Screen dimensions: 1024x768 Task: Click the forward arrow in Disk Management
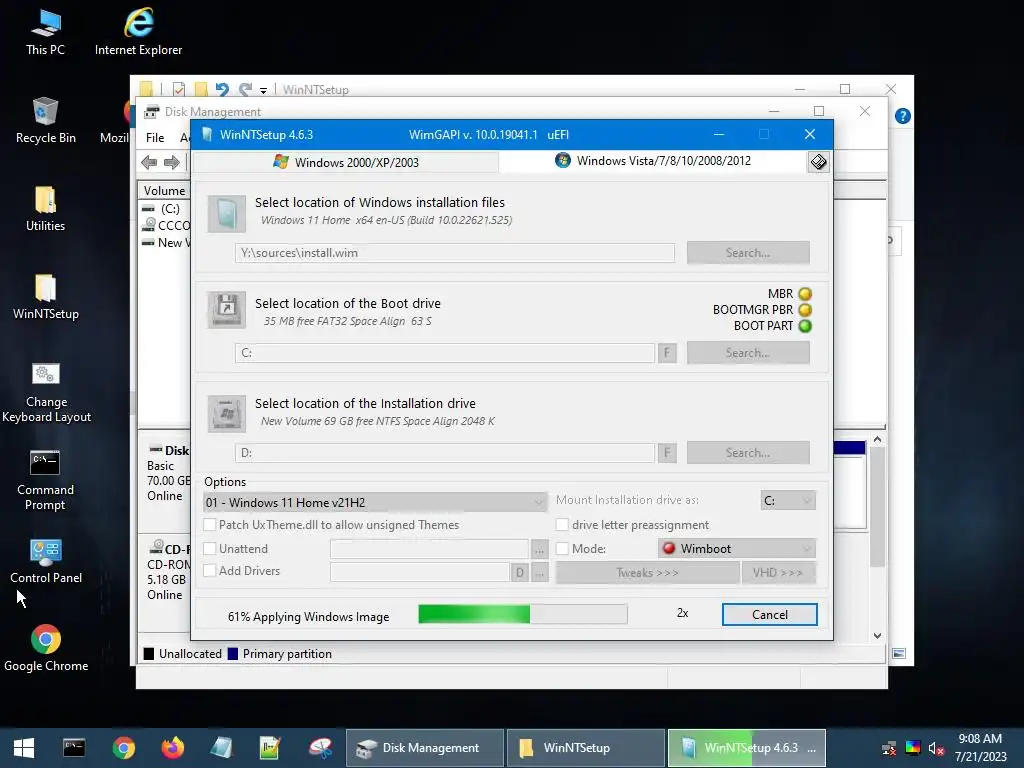point(172,162)
